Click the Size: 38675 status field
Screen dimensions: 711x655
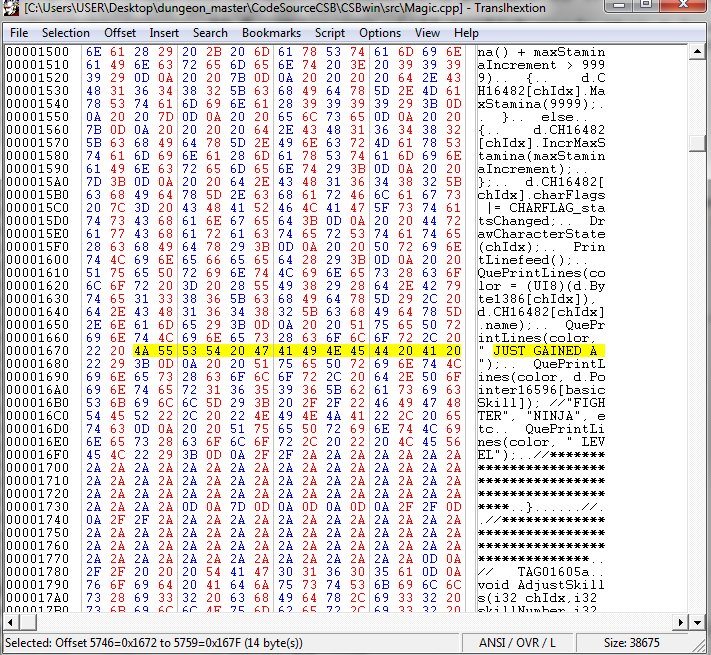tap(632, 643)
